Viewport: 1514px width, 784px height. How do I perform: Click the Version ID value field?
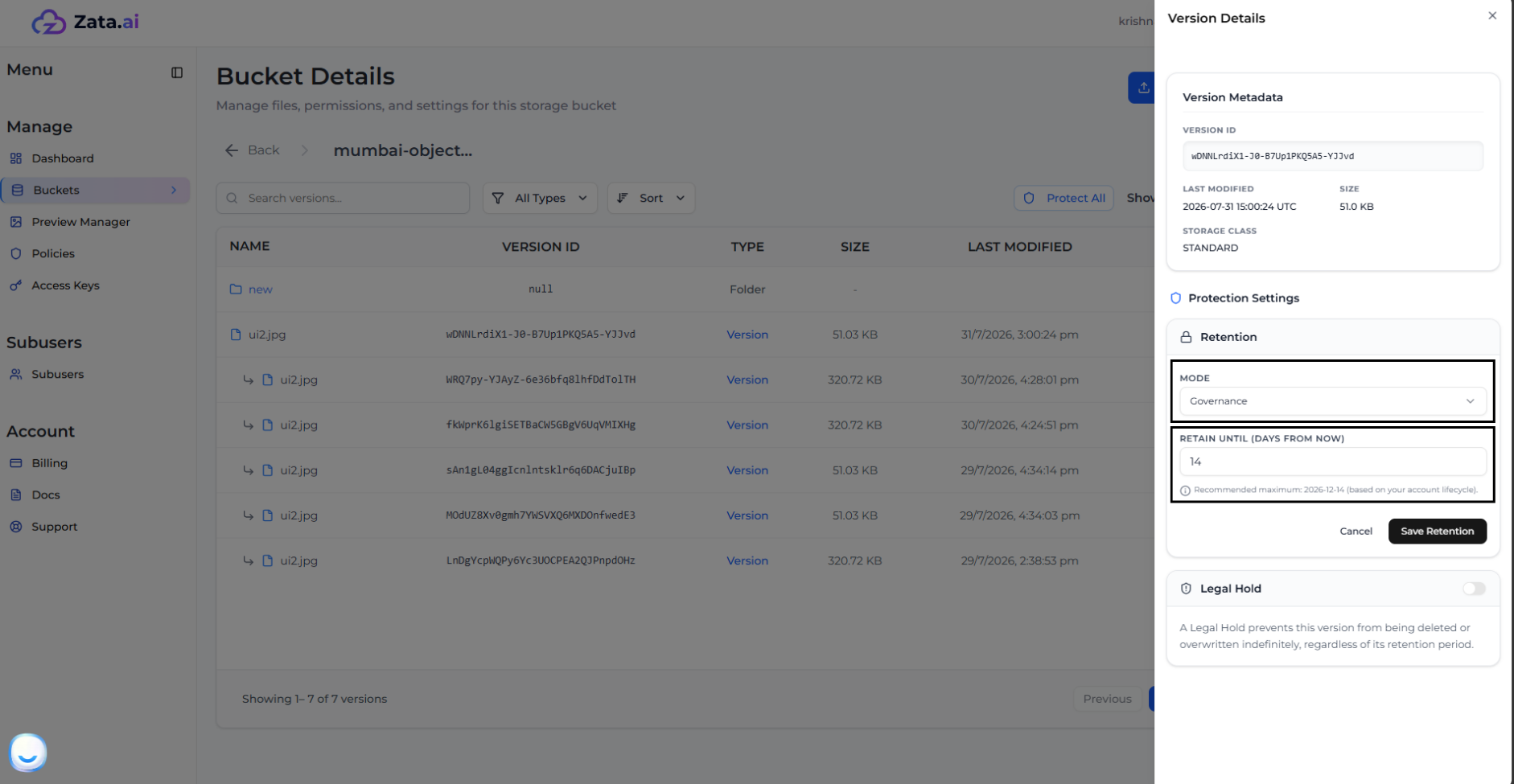[1333, 156]
